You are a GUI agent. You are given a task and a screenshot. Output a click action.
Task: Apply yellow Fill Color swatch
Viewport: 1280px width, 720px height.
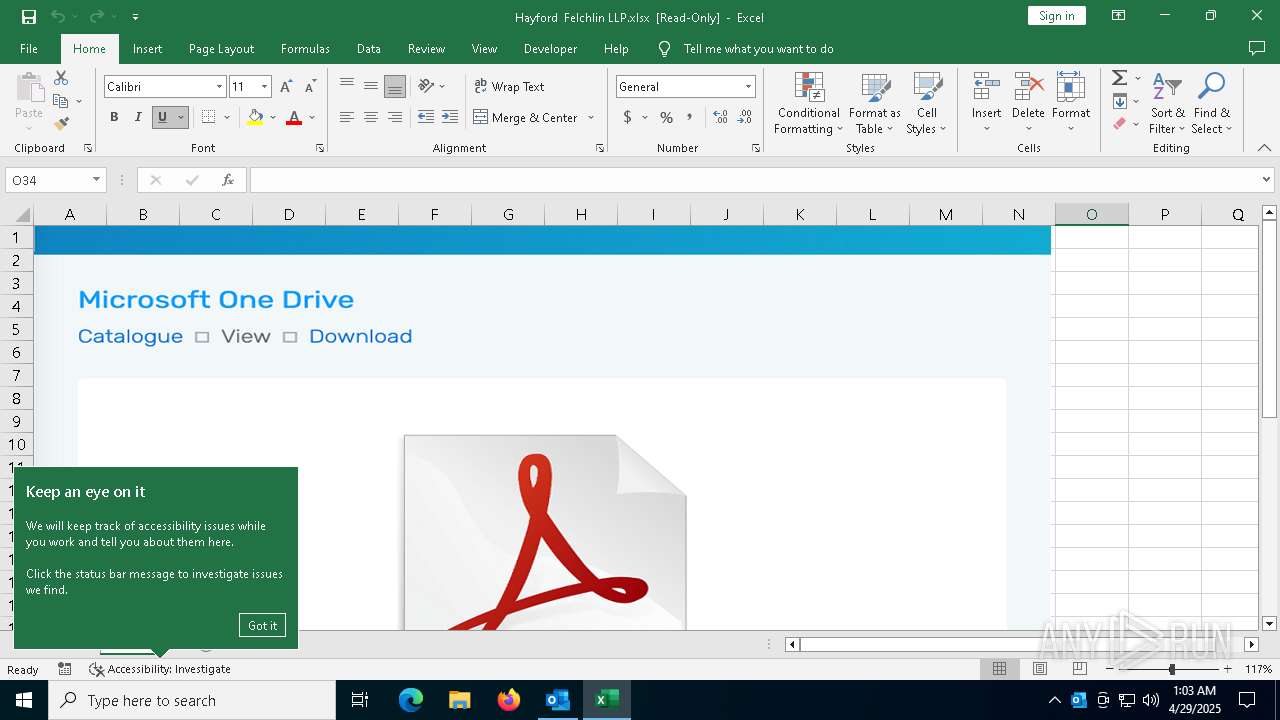click(x=255, y=117)
